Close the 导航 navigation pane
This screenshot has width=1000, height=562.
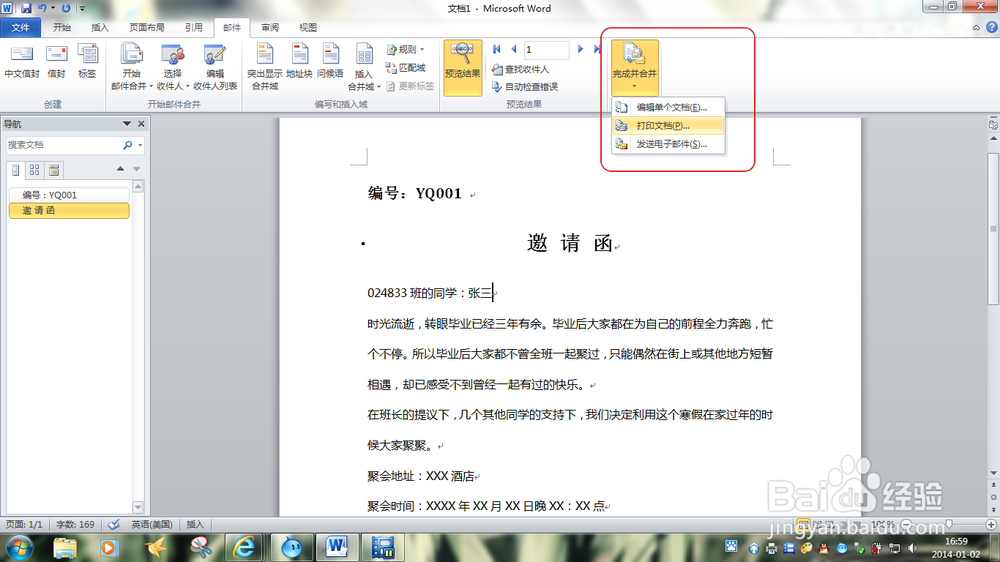pyautogui.click(x=142, y=124)
